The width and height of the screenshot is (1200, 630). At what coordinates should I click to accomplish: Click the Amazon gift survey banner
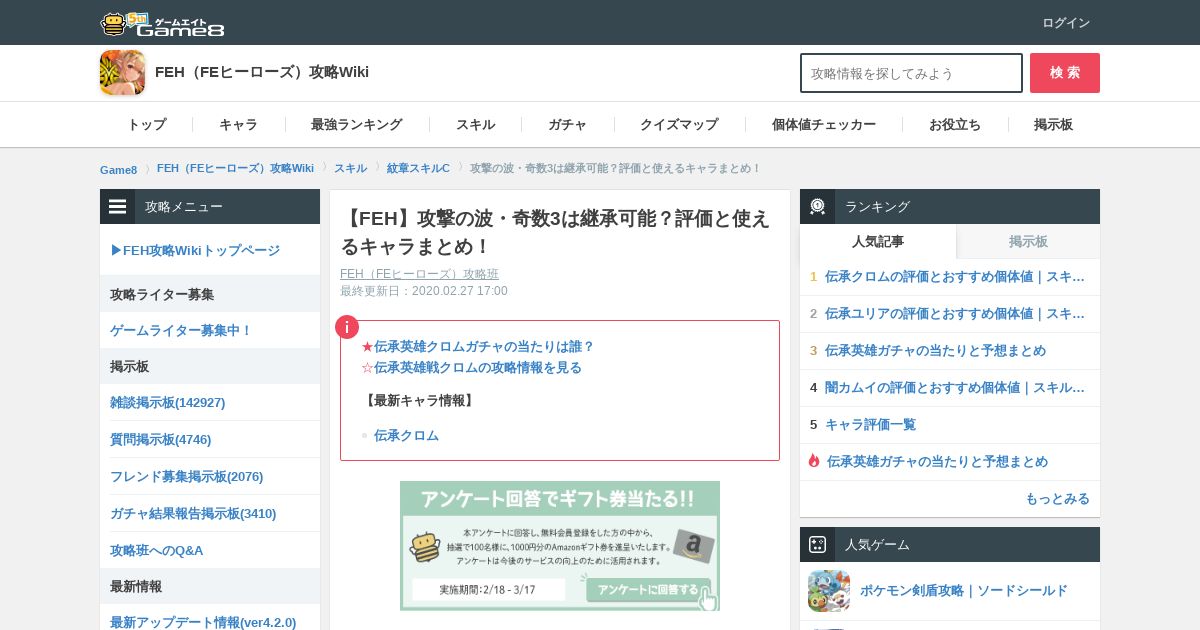pyautogui.click(x=560, y=546)
